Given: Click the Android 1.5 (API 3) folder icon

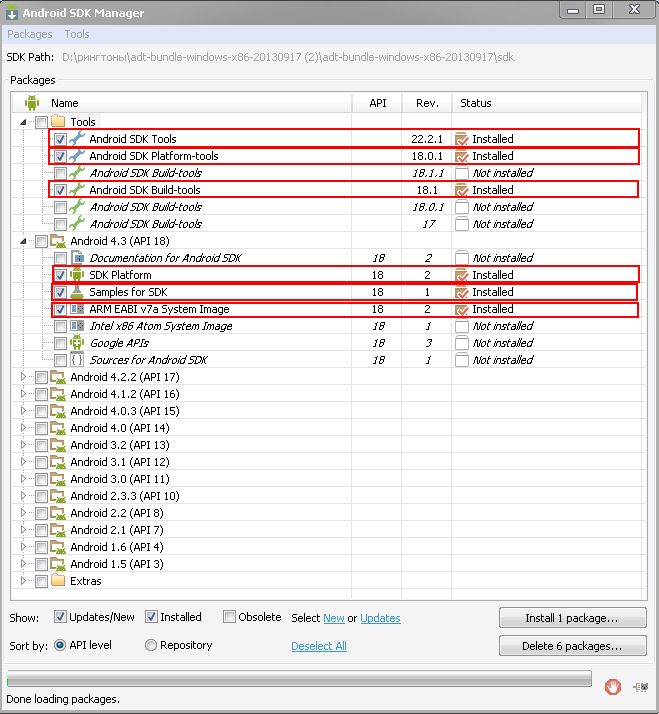Looking at the screenshot, I should [58, 564].
